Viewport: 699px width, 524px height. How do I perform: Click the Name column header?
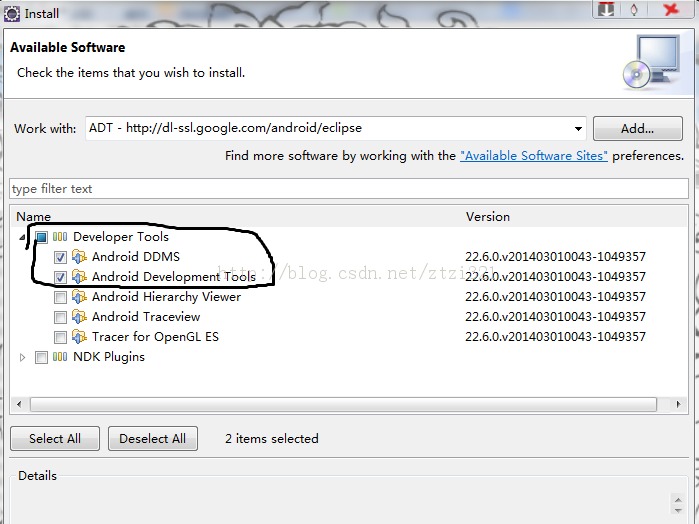tap(33, 217)
